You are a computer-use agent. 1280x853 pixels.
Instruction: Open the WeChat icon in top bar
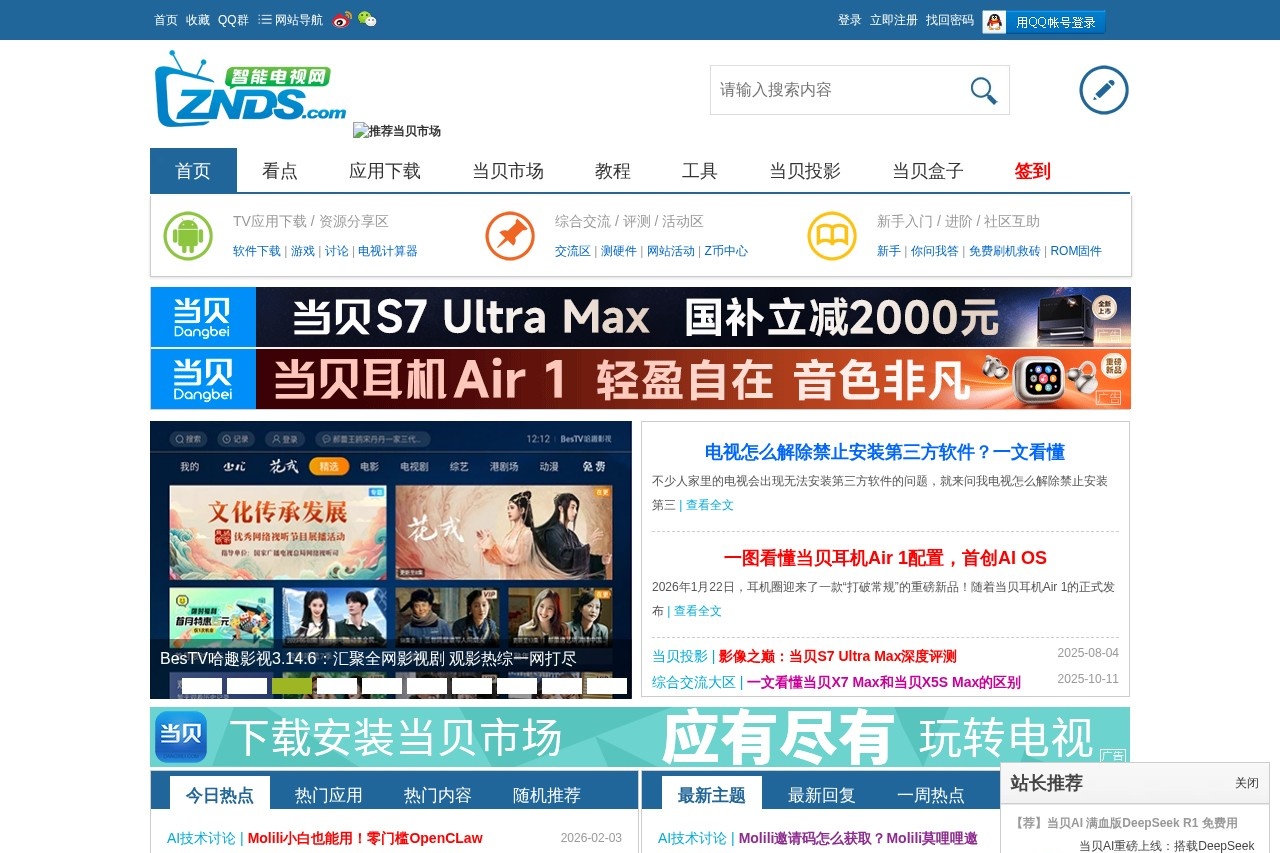(x=367, y=20)
